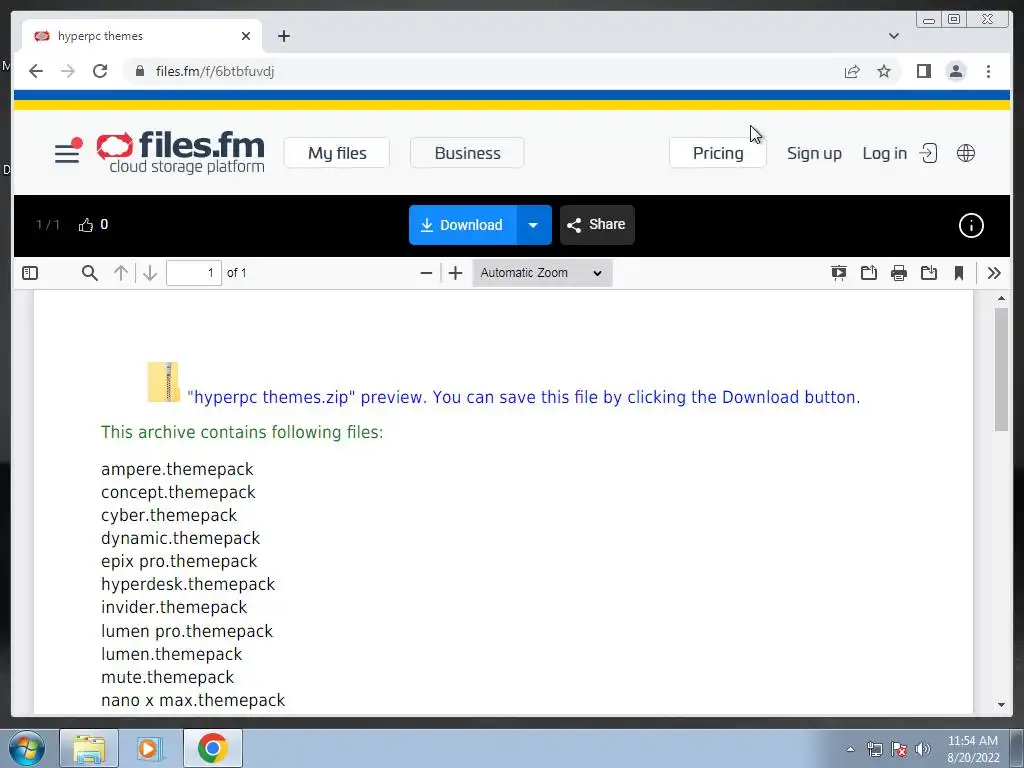Click 'invider.themepack' text
The width and height of the screenshot is (1024, 768).
point(174,607)
